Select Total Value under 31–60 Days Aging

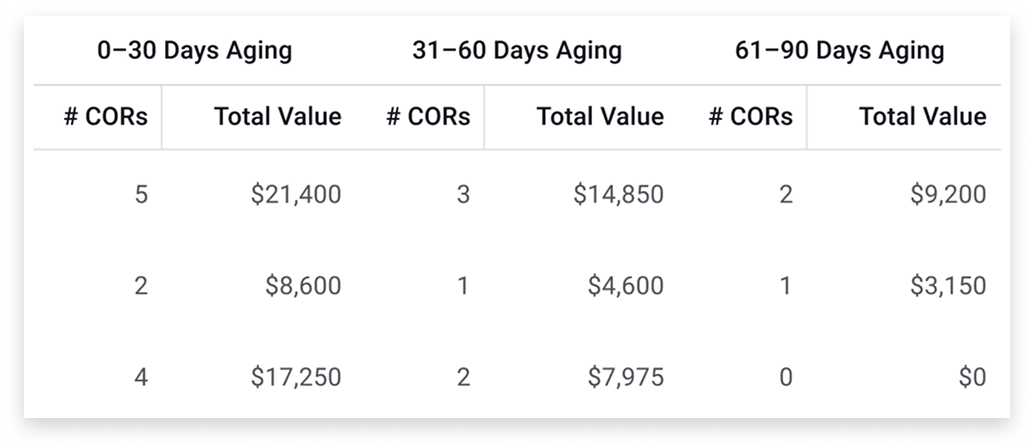click(x=600, y=116)
